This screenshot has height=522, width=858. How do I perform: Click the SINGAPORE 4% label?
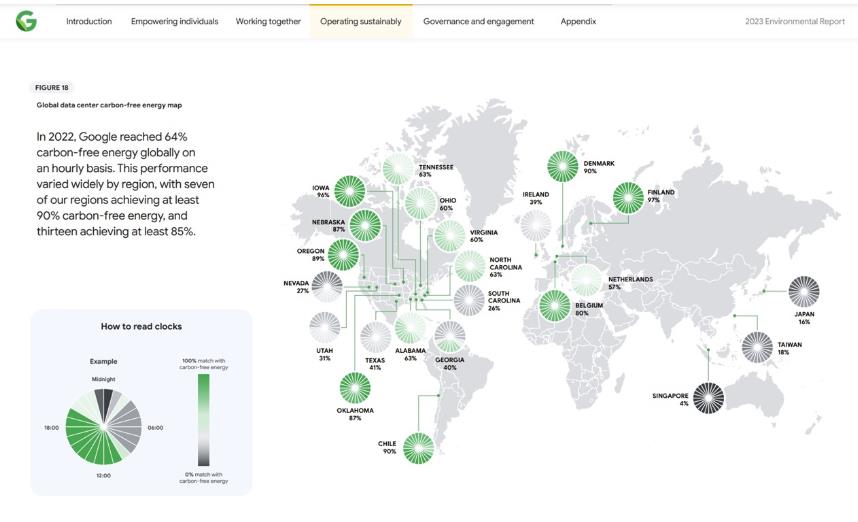click(x=670, y=399)
